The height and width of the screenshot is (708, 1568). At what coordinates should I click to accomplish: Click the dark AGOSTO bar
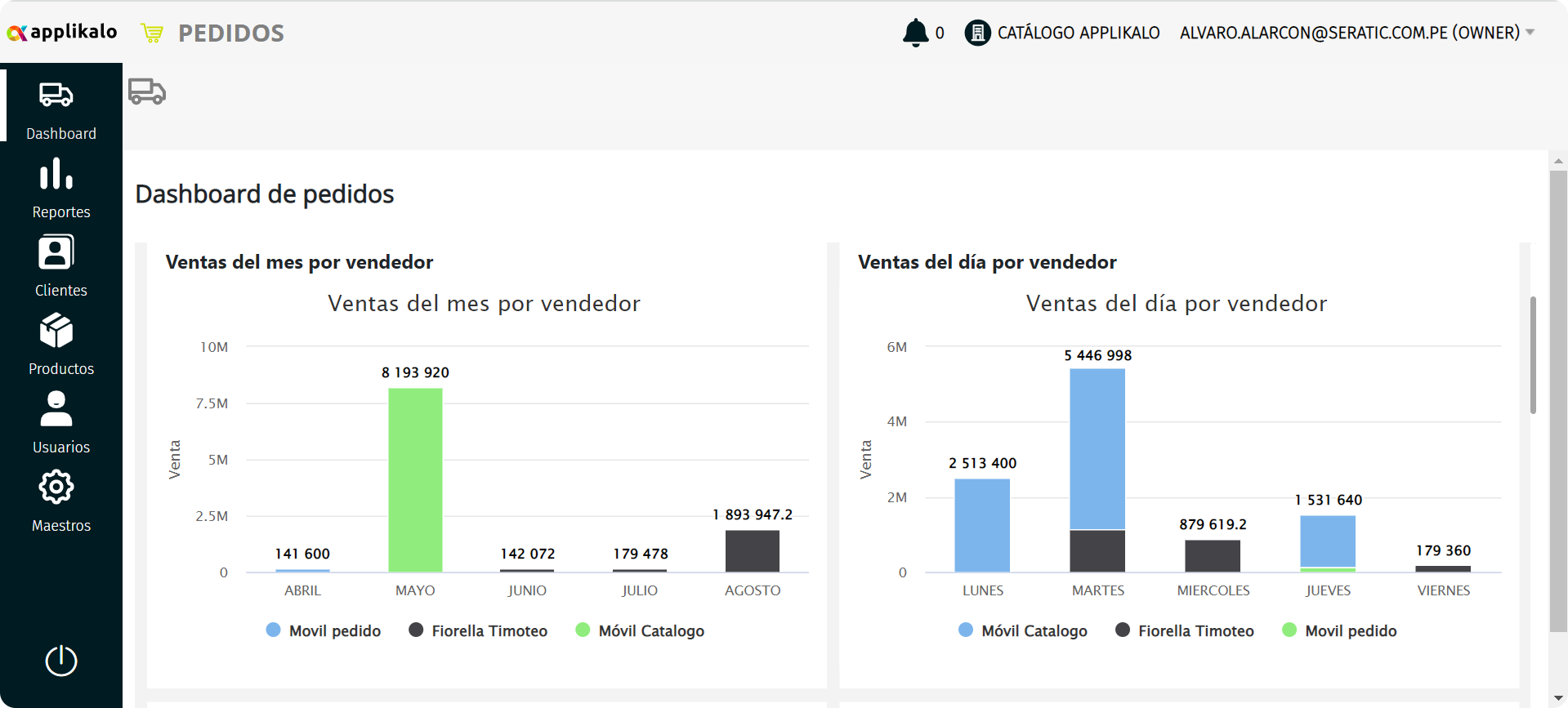click(x=753, y=551)
